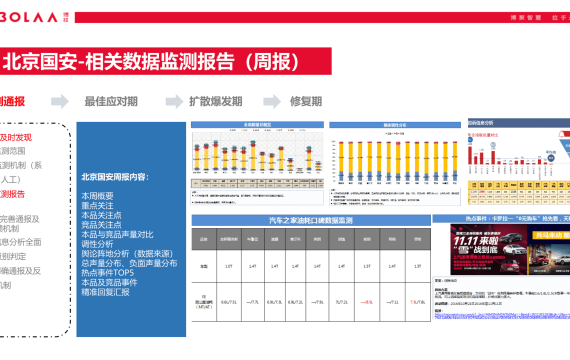The image size is (570, 360).
Task: Click 精准回复汇报 in the blue panel
Action: coord(105,292)
